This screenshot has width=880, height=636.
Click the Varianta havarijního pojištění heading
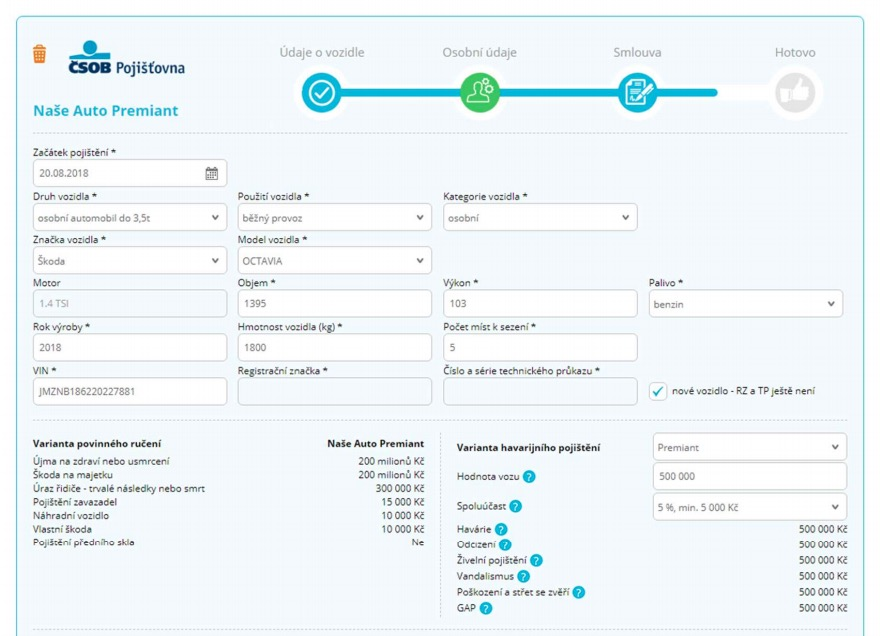point(528,447)
